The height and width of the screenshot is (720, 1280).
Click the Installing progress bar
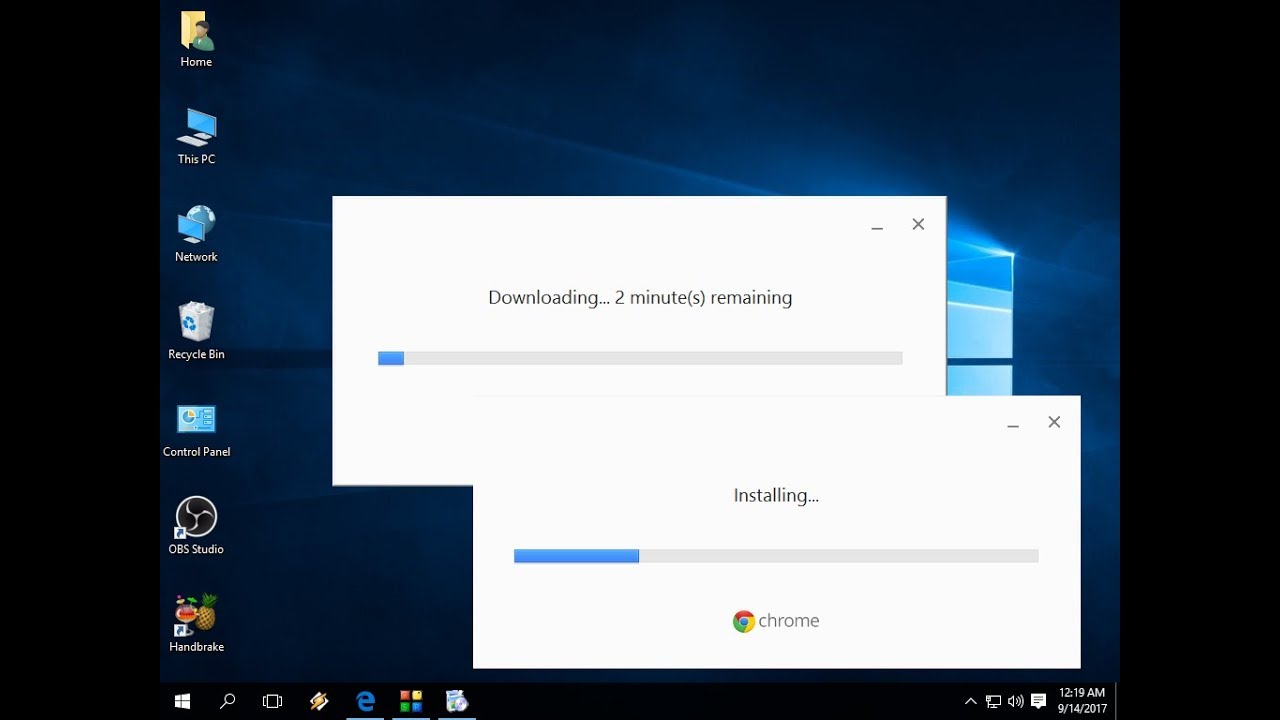point(776,556)
